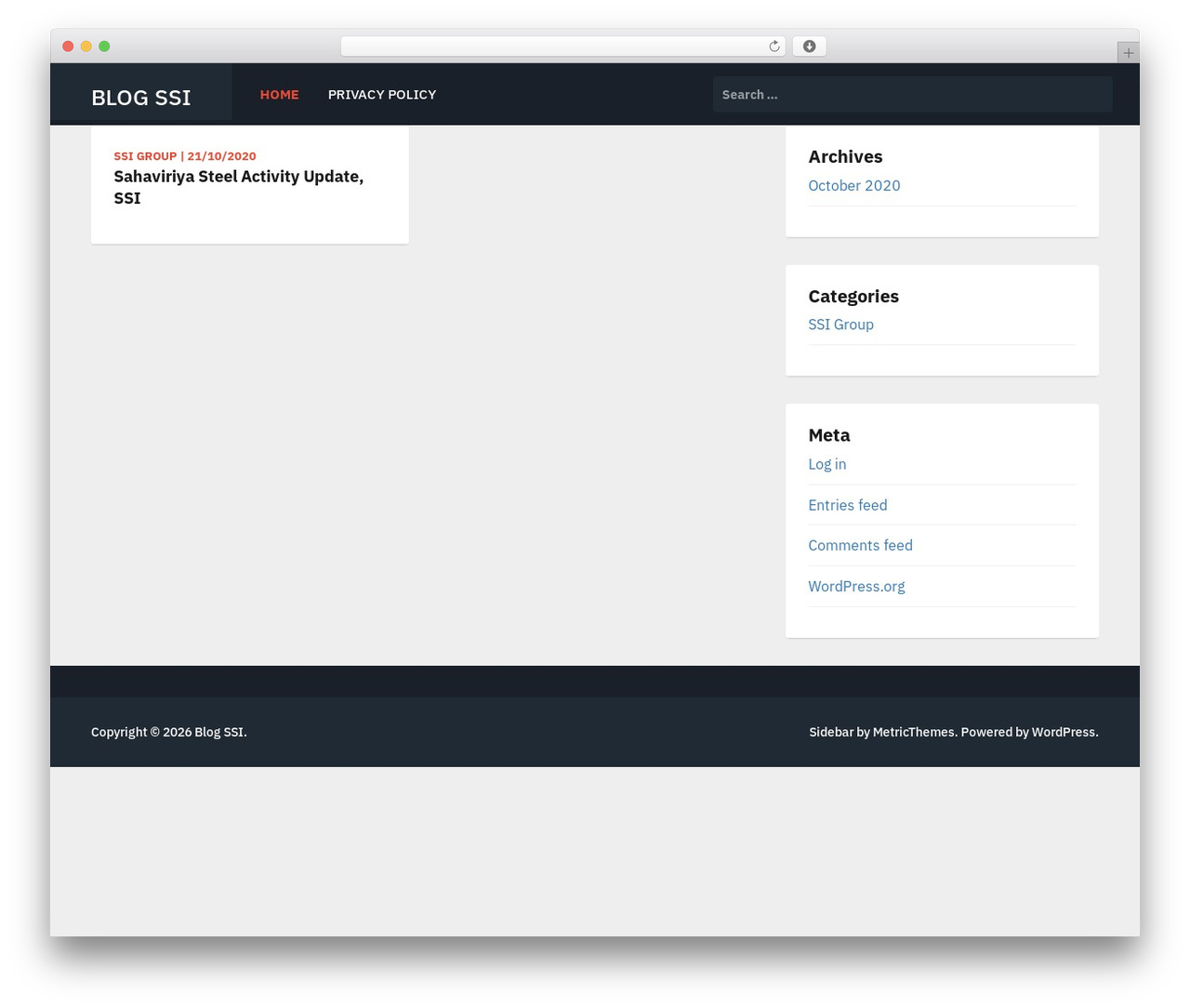Visit the WordPress.org link
Image resolution: width=1190 pixels, height=1008 pixels.
[856, 586]
